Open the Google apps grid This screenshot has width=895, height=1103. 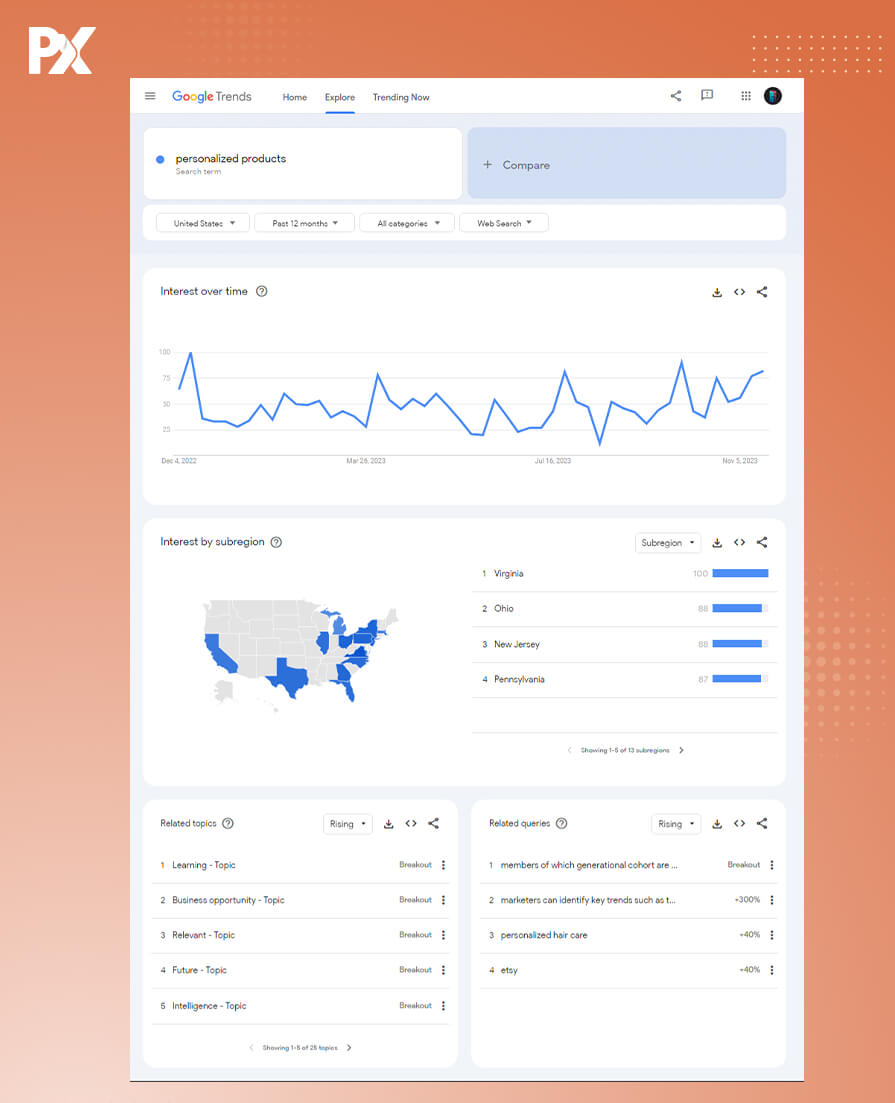tap(745, 96)
